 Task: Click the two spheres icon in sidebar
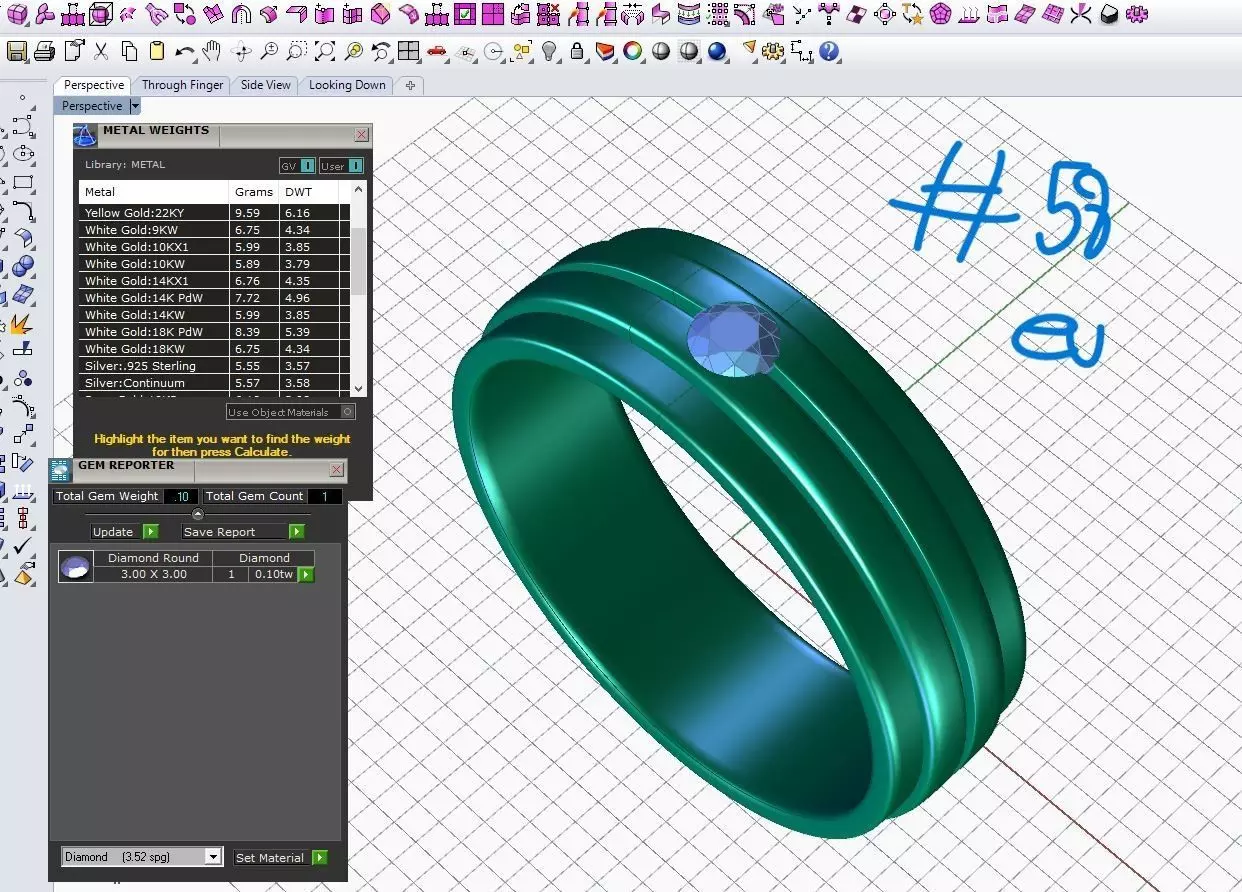[x=22, y=266]
